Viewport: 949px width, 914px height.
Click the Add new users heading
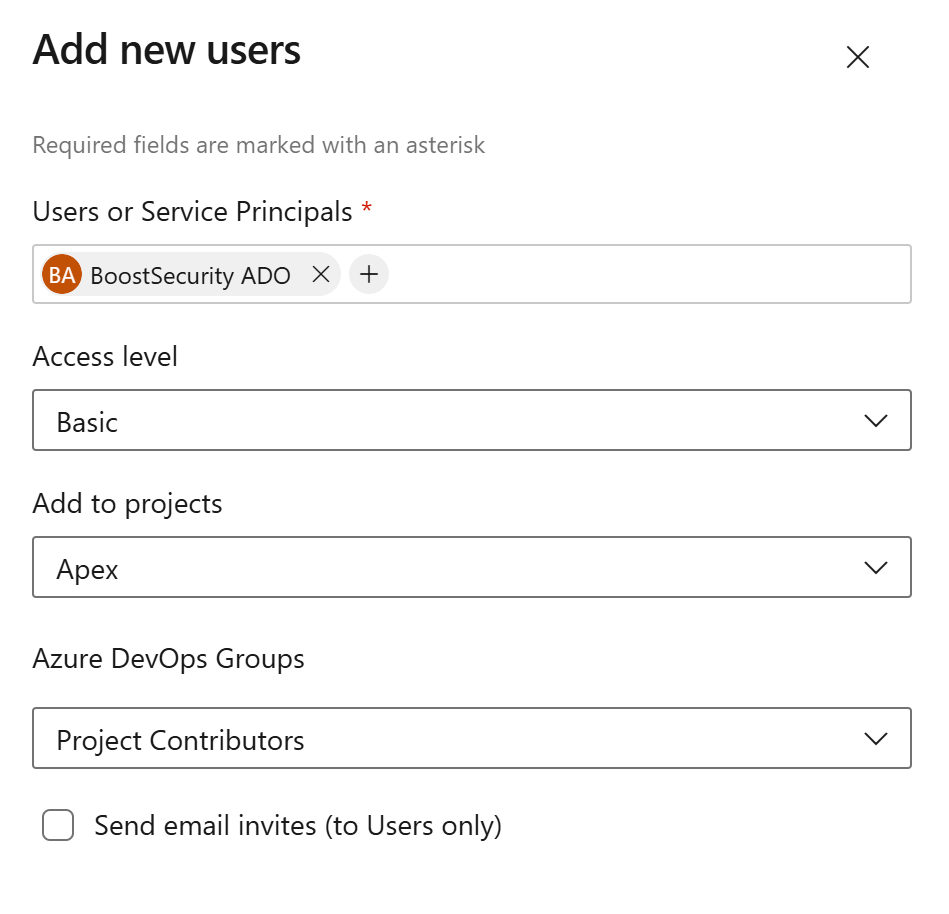166,50
